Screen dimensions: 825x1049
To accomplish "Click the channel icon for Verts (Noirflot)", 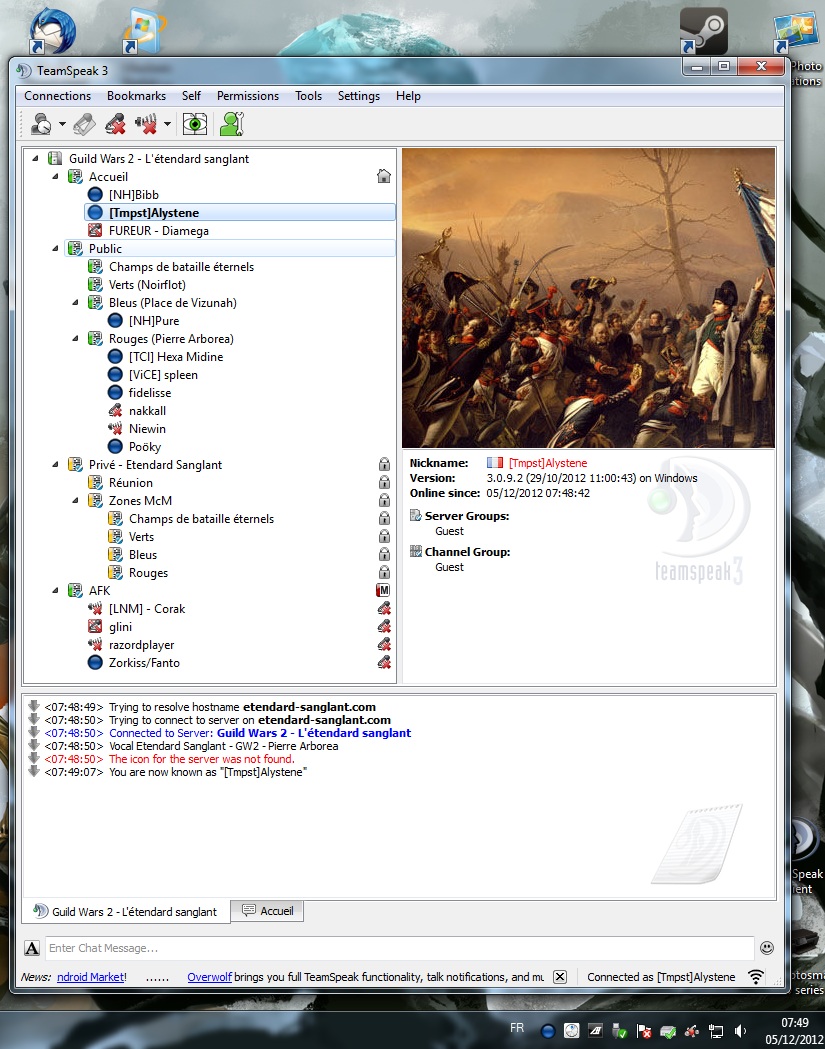I will point(95,285).
